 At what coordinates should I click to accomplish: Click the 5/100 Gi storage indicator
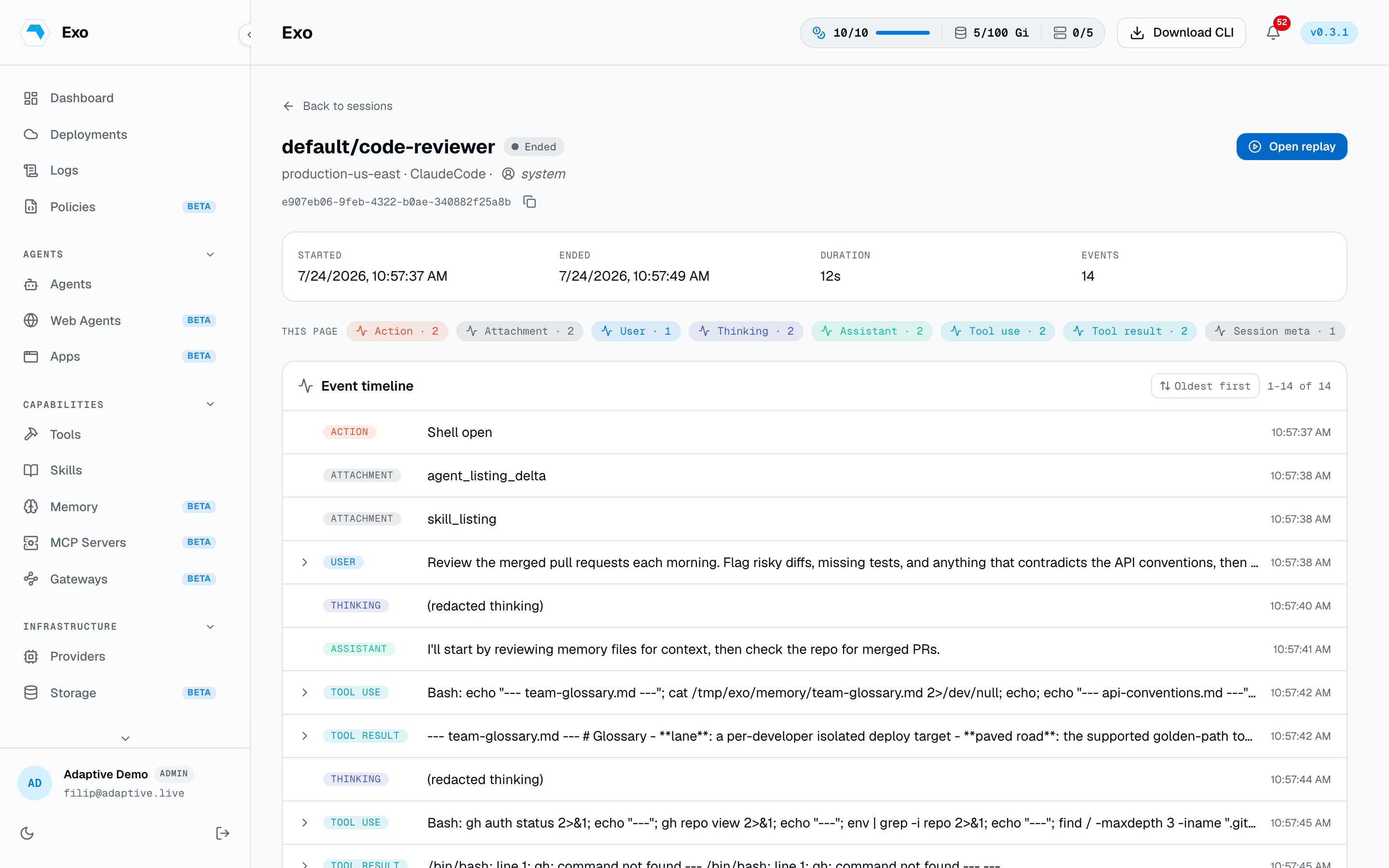(x=991, y=33)
